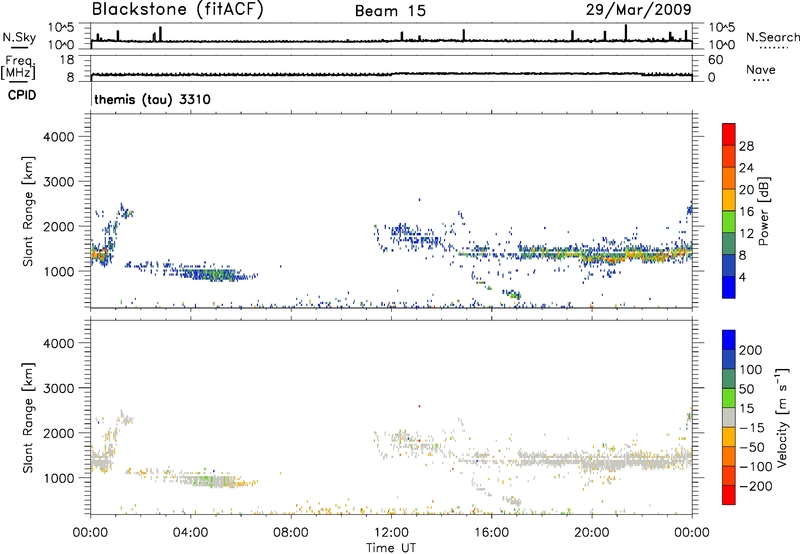Select the gray segment of the velocity colorbar
Image resolution: width=800 pixels, height=554 pixels.
(729, 417)
